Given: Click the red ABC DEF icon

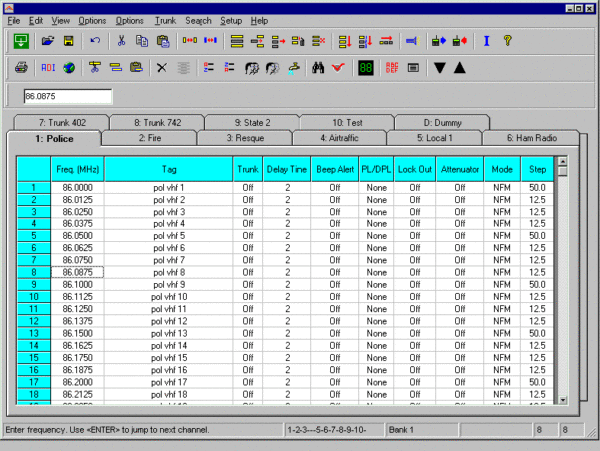Looking at the screenshot, I should [x=392, y=68].
